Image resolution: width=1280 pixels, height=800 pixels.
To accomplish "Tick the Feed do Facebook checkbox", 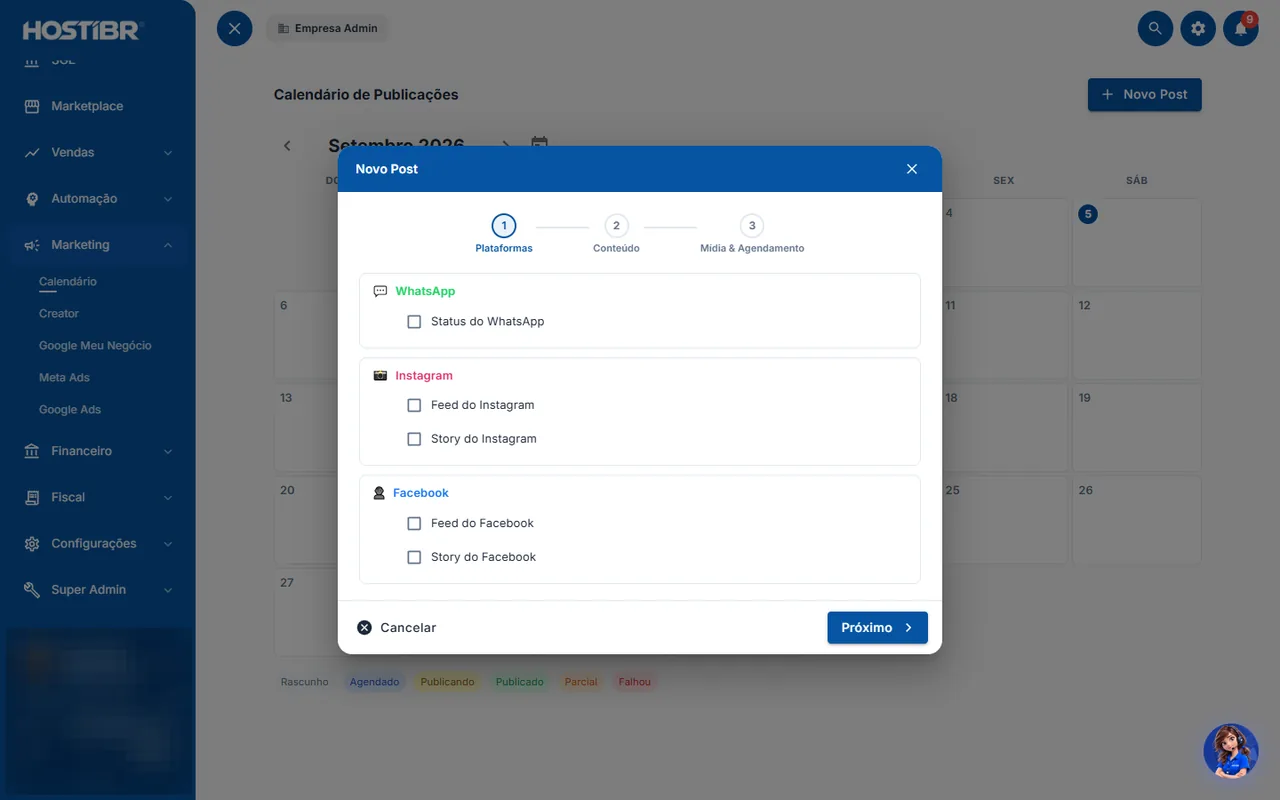I will coord(414,523).
